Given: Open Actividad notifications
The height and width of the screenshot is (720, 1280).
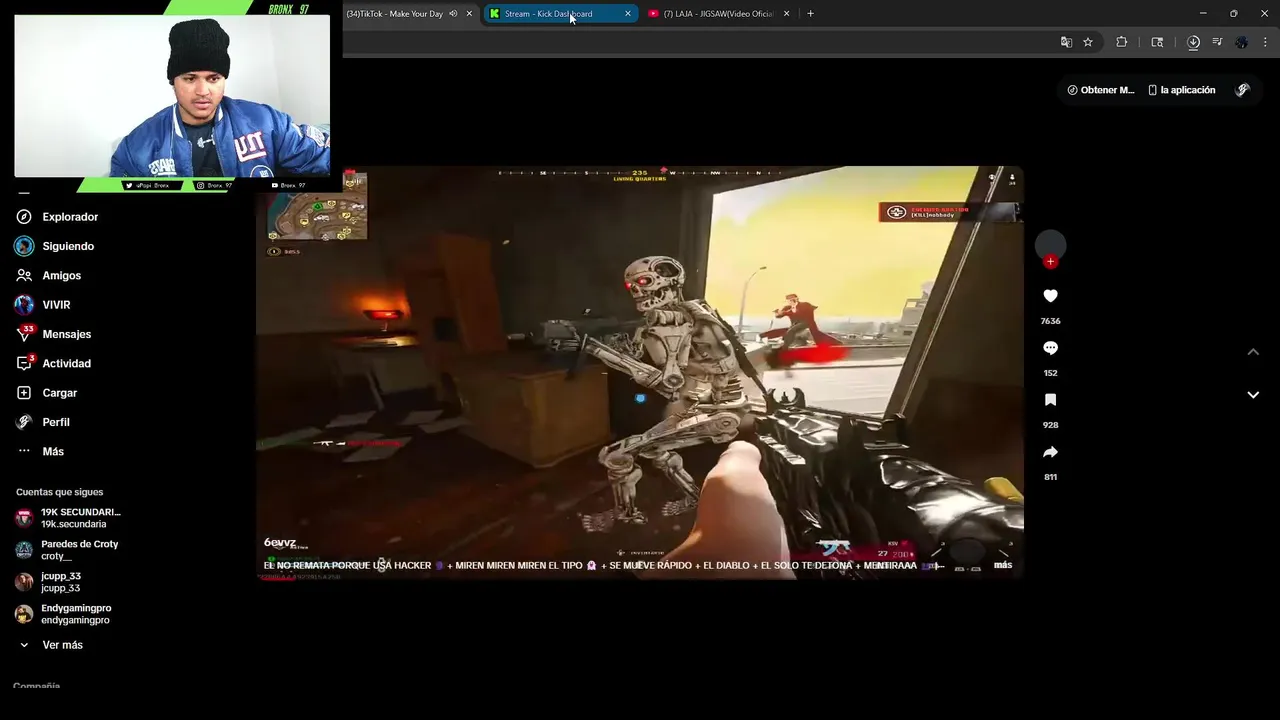Looking at the screenshot, I should coord(53,363).
